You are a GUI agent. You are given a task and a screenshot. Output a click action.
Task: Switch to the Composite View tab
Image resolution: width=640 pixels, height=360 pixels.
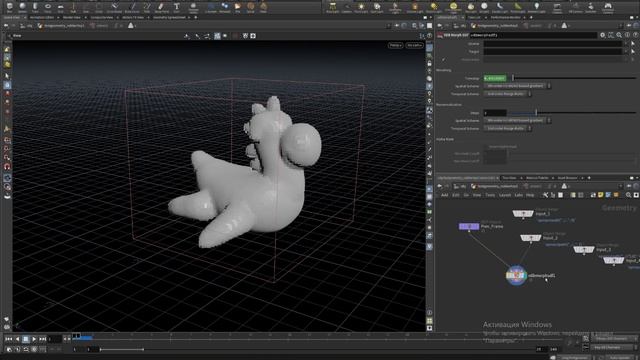(101, 18)
